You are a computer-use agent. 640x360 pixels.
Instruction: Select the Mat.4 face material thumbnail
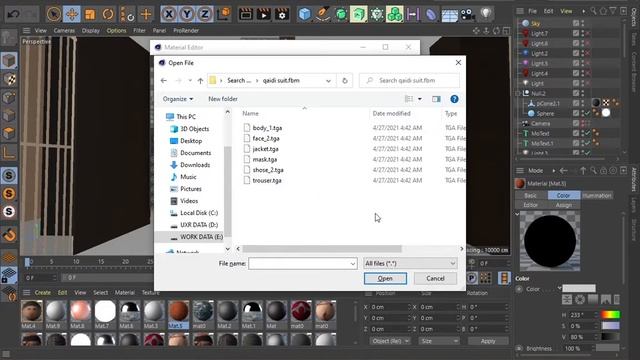31,312
